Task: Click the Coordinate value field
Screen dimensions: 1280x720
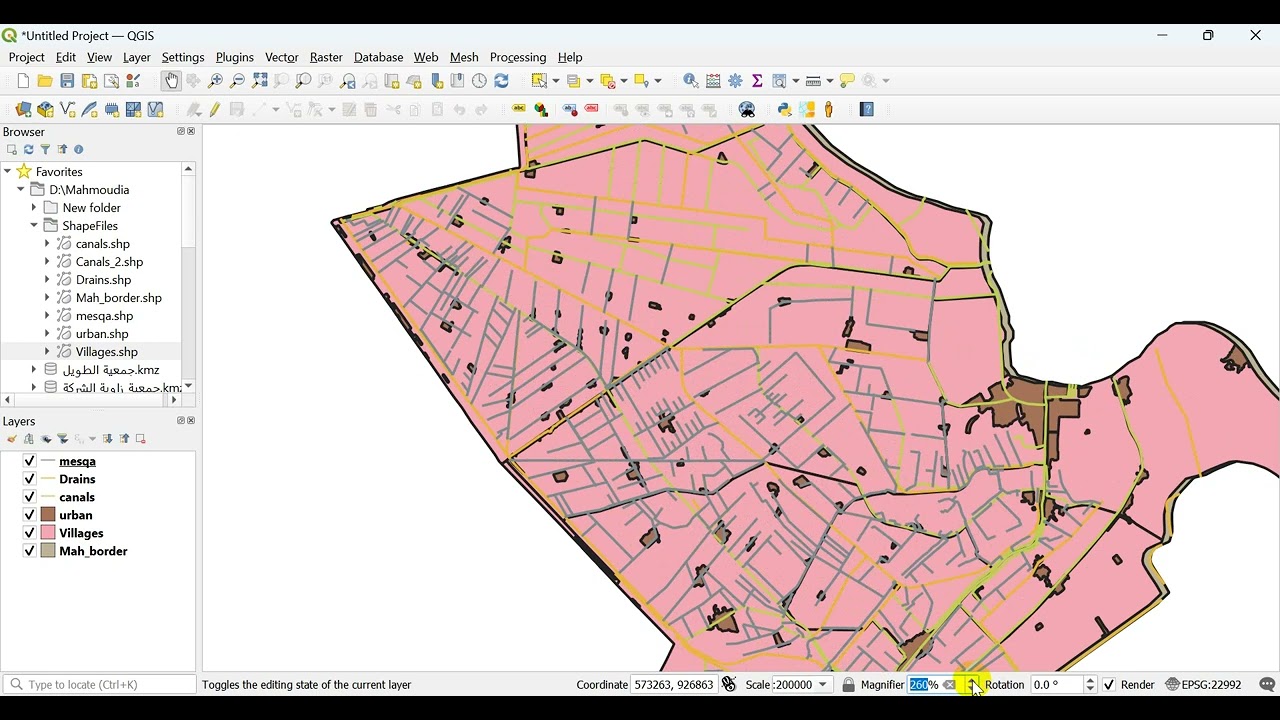Action: (674, 685)
